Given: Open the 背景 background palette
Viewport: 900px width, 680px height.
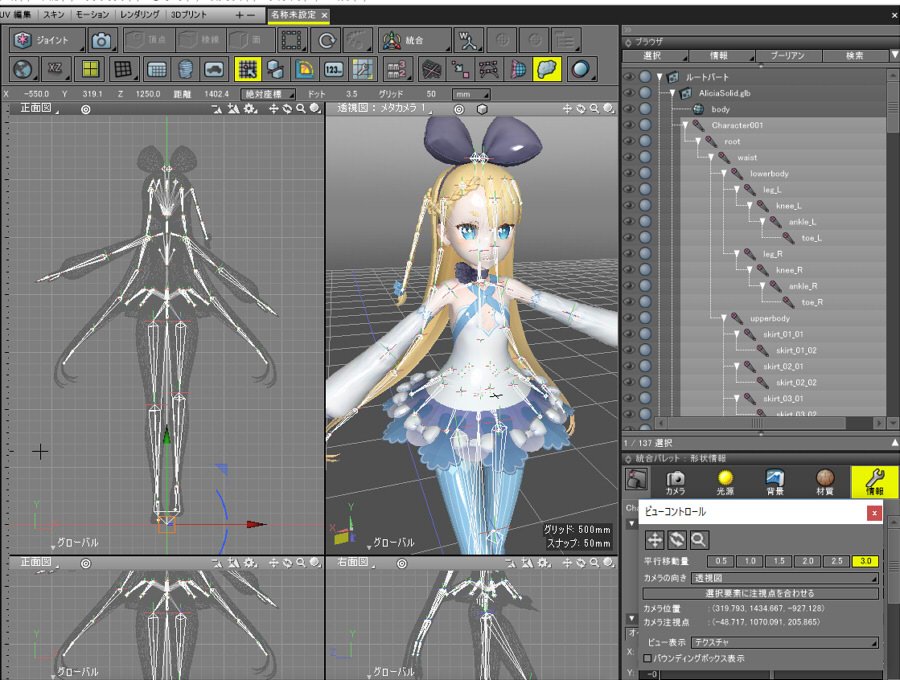Looking at the screenshot, I should [x=775, y=482].
